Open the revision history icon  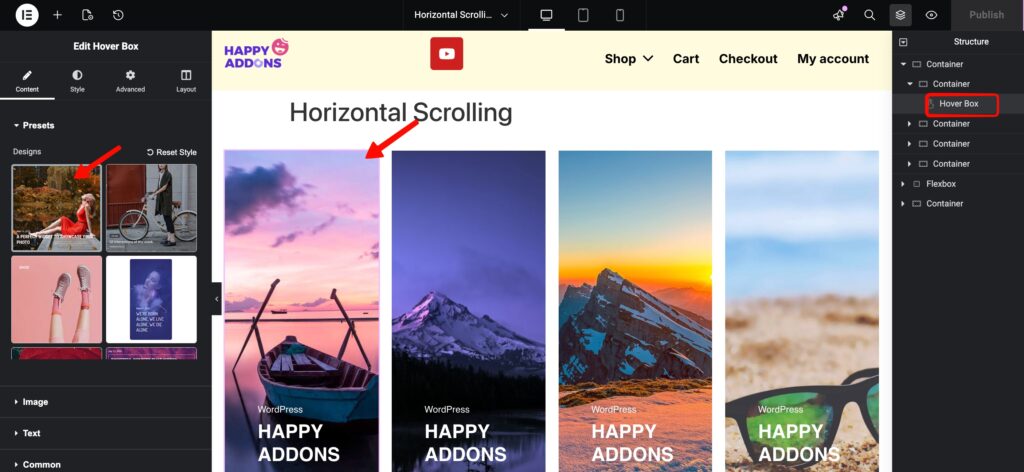click(118, 15)
